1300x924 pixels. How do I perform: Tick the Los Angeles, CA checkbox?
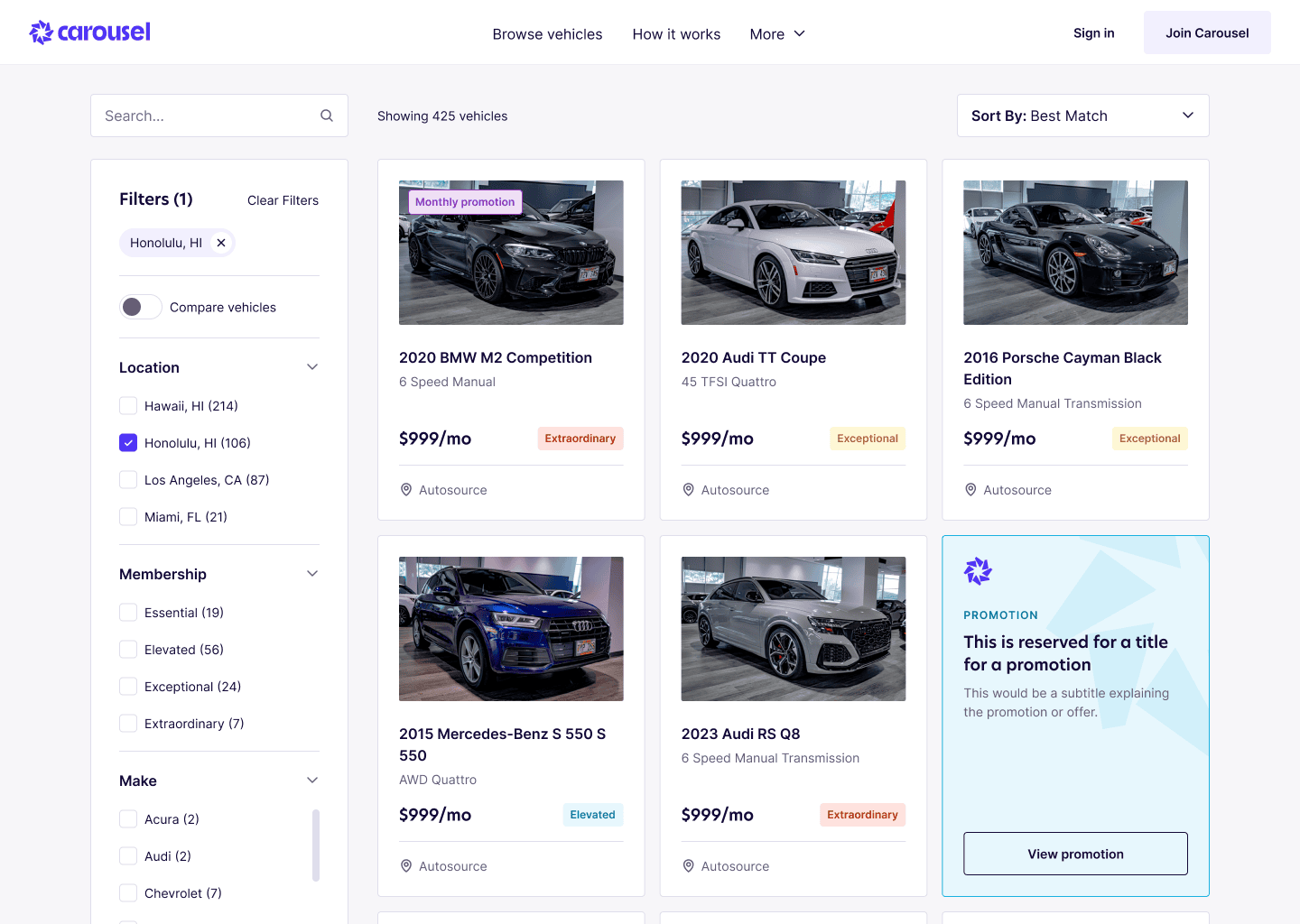coord(128,480)
